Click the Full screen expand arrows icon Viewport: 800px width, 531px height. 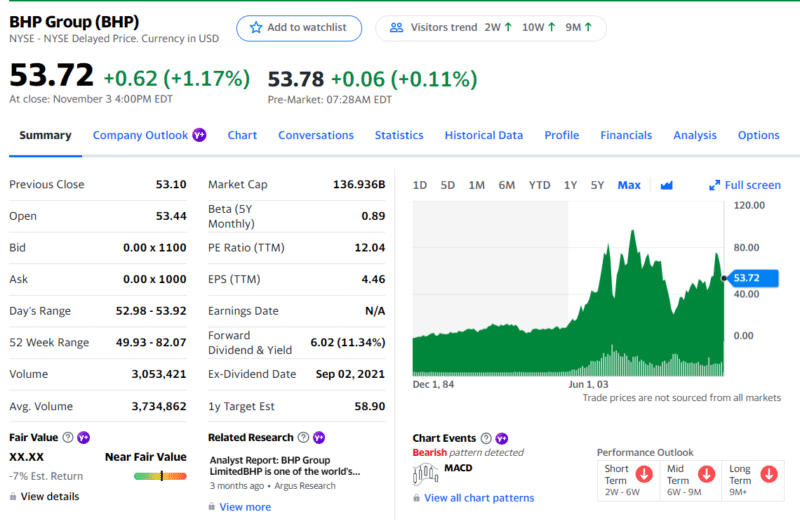(x=714, y=185)
